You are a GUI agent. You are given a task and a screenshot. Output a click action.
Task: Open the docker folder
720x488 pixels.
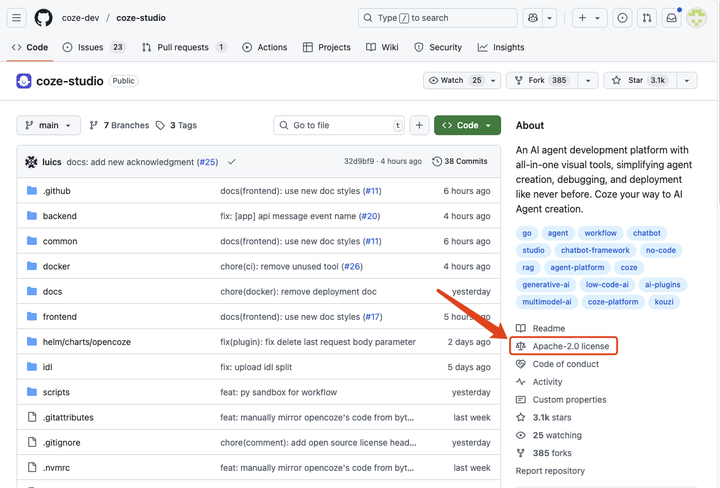[56, 267]
